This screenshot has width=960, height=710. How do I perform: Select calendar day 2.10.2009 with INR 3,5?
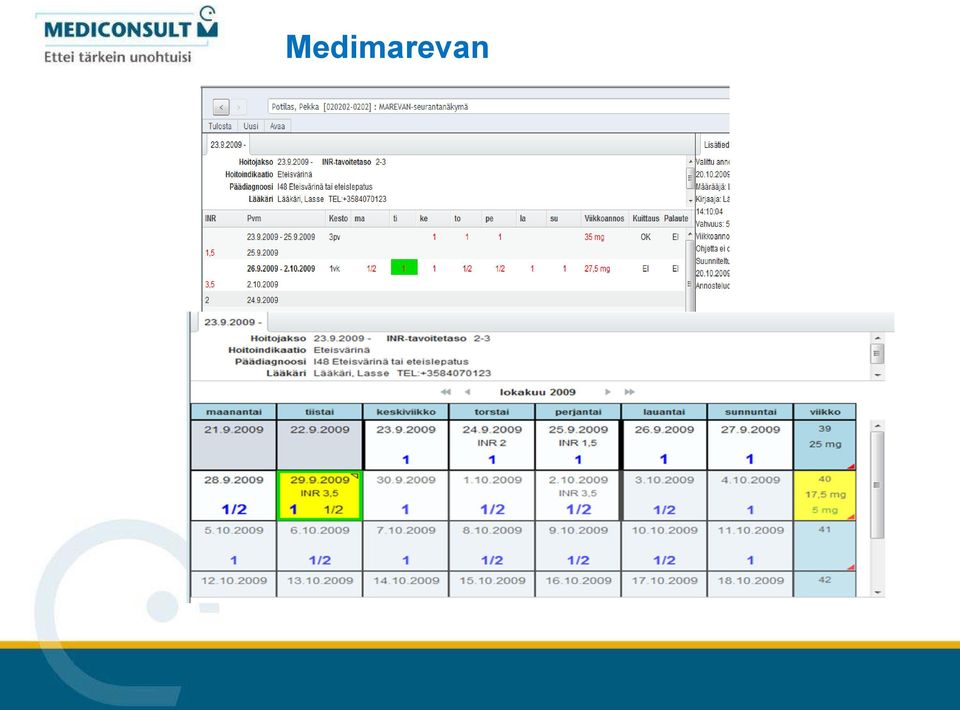click(578, 496)
